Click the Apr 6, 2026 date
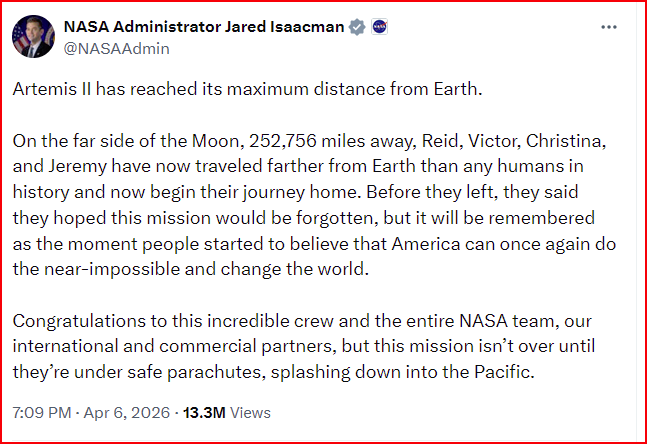Image resolution: width=647 pixels, height=444 pixels. coord(127,413)
